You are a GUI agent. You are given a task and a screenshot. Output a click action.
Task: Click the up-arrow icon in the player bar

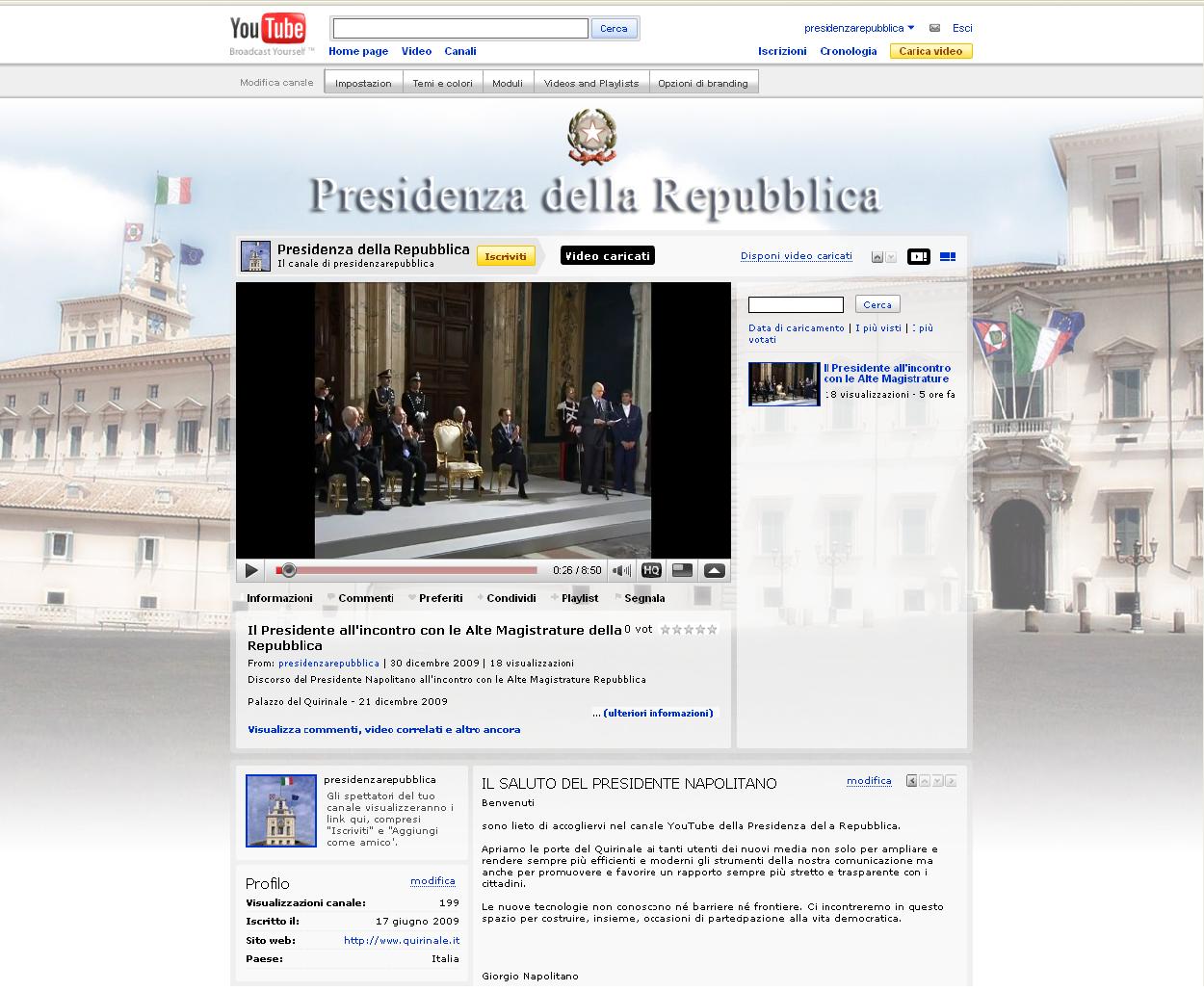714,570
